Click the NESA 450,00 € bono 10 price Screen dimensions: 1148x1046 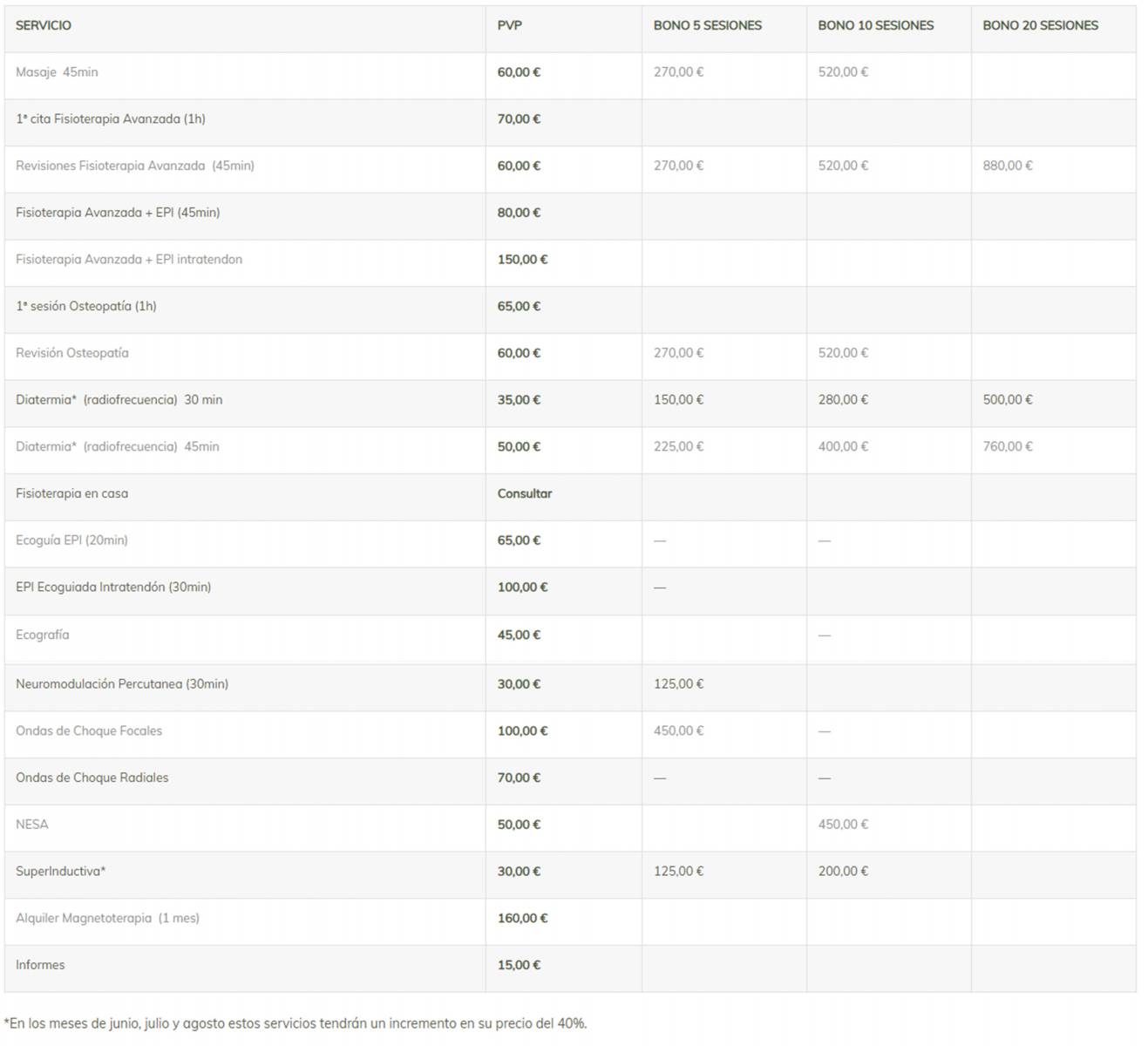(x=843, y=824)
